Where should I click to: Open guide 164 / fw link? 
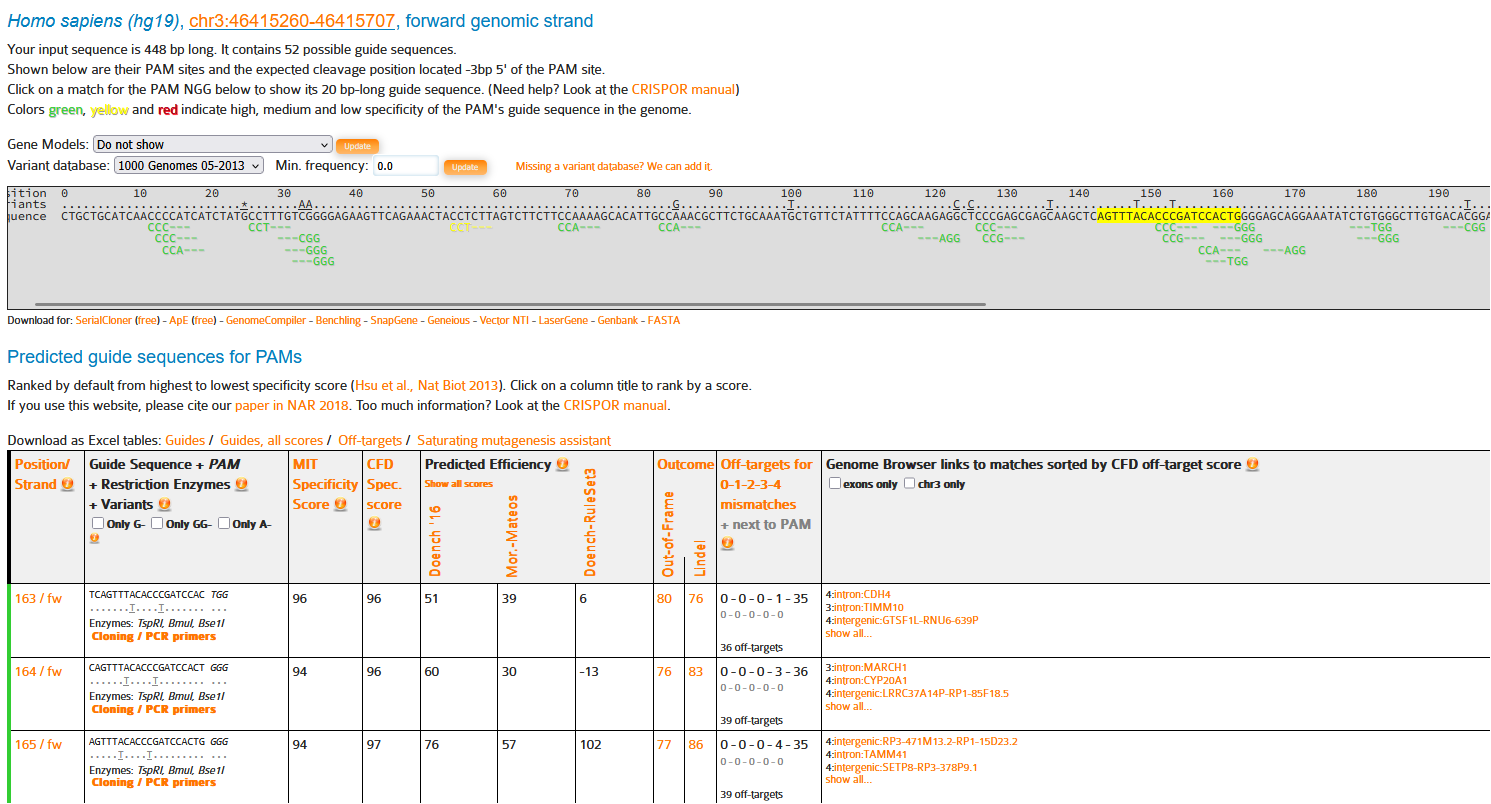(38, 672)
